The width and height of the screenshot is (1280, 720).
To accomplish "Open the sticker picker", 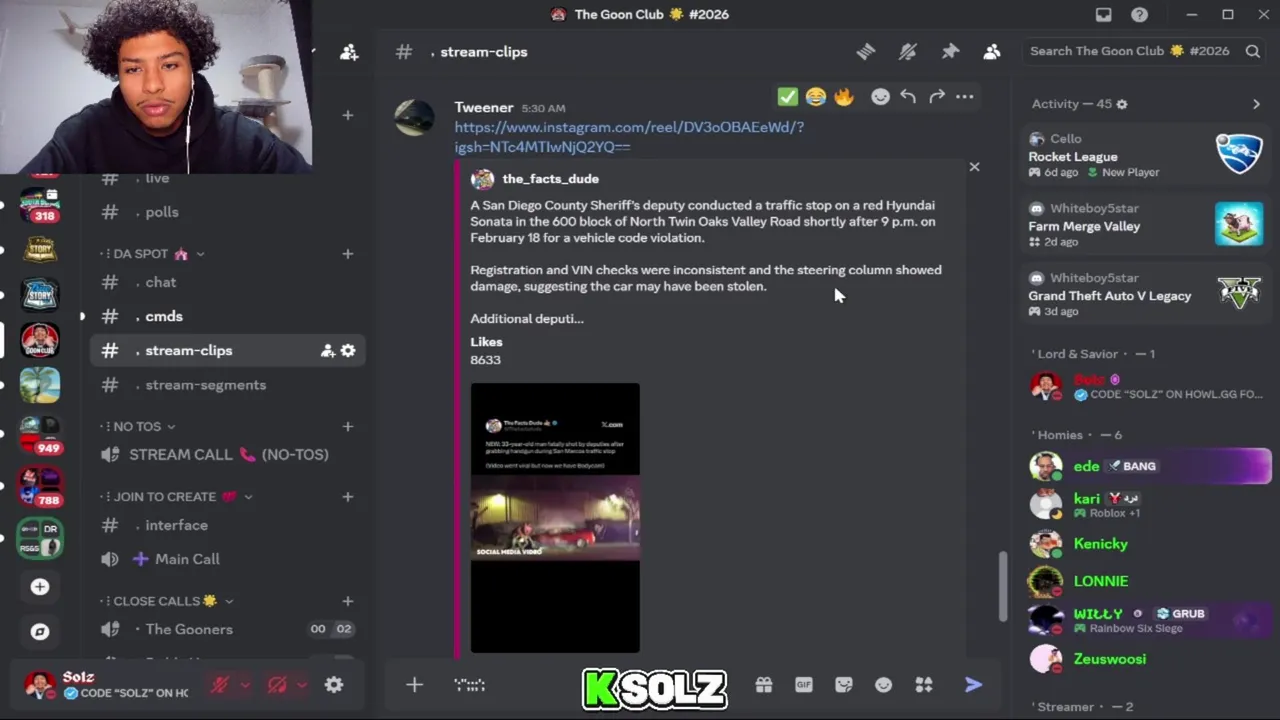I will [x=844, y=685].
